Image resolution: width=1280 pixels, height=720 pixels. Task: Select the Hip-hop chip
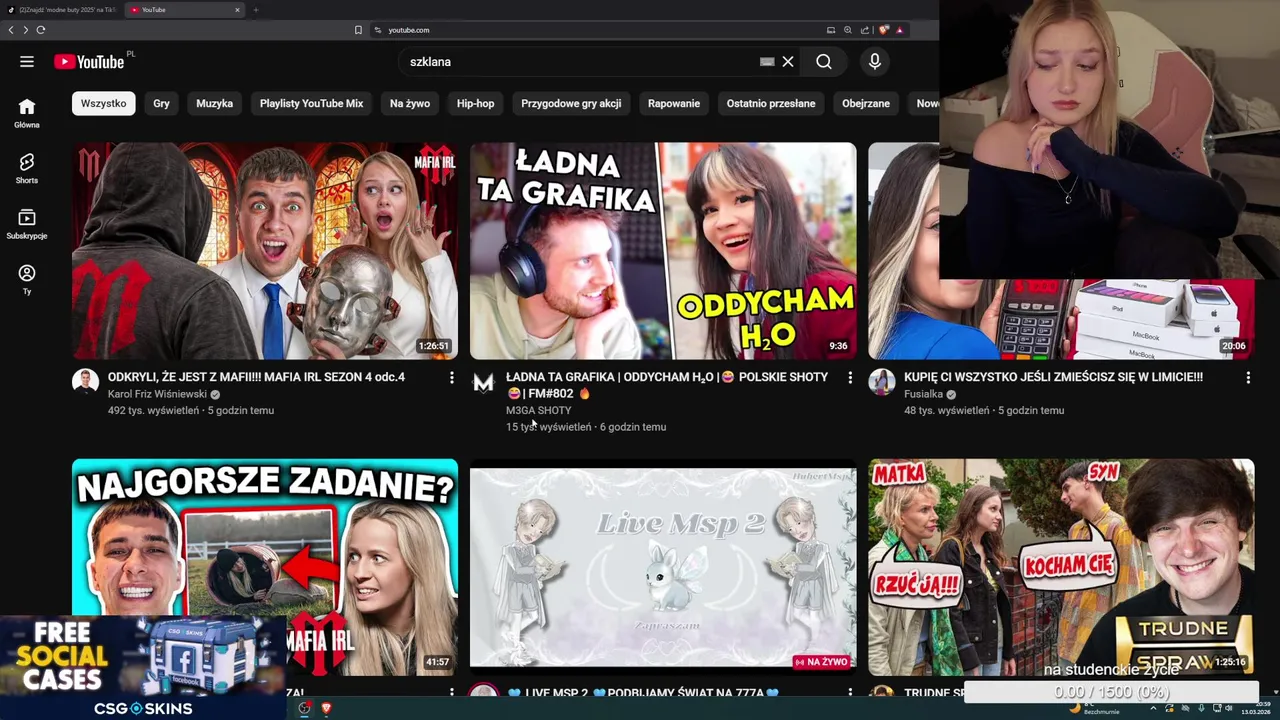pos(475,103)
